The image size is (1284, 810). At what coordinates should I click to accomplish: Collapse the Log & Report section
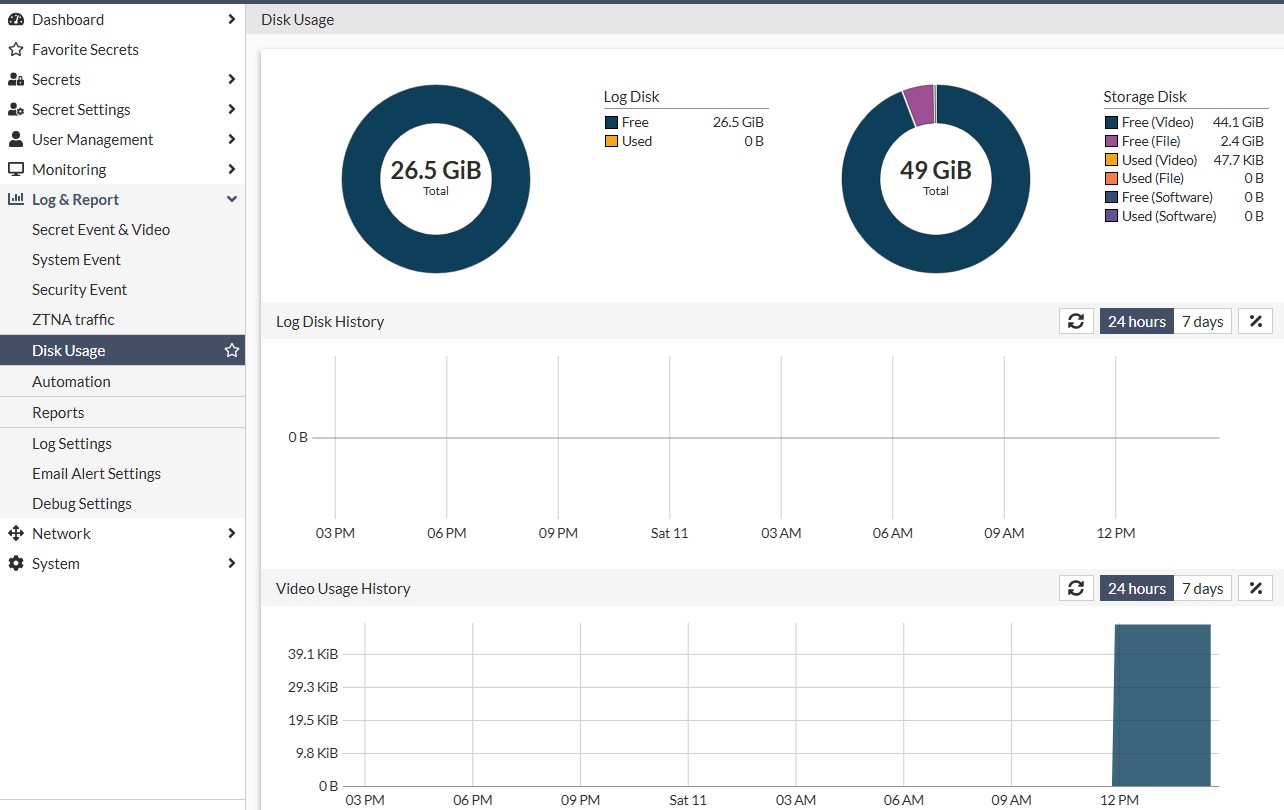[x=232, y=199]
